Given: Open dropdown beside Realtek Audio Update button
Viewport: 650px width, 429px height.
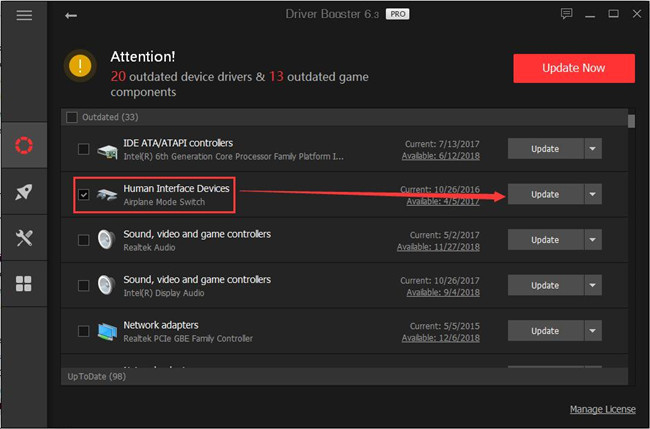Looking at the screenshot, I should [593, 240].
